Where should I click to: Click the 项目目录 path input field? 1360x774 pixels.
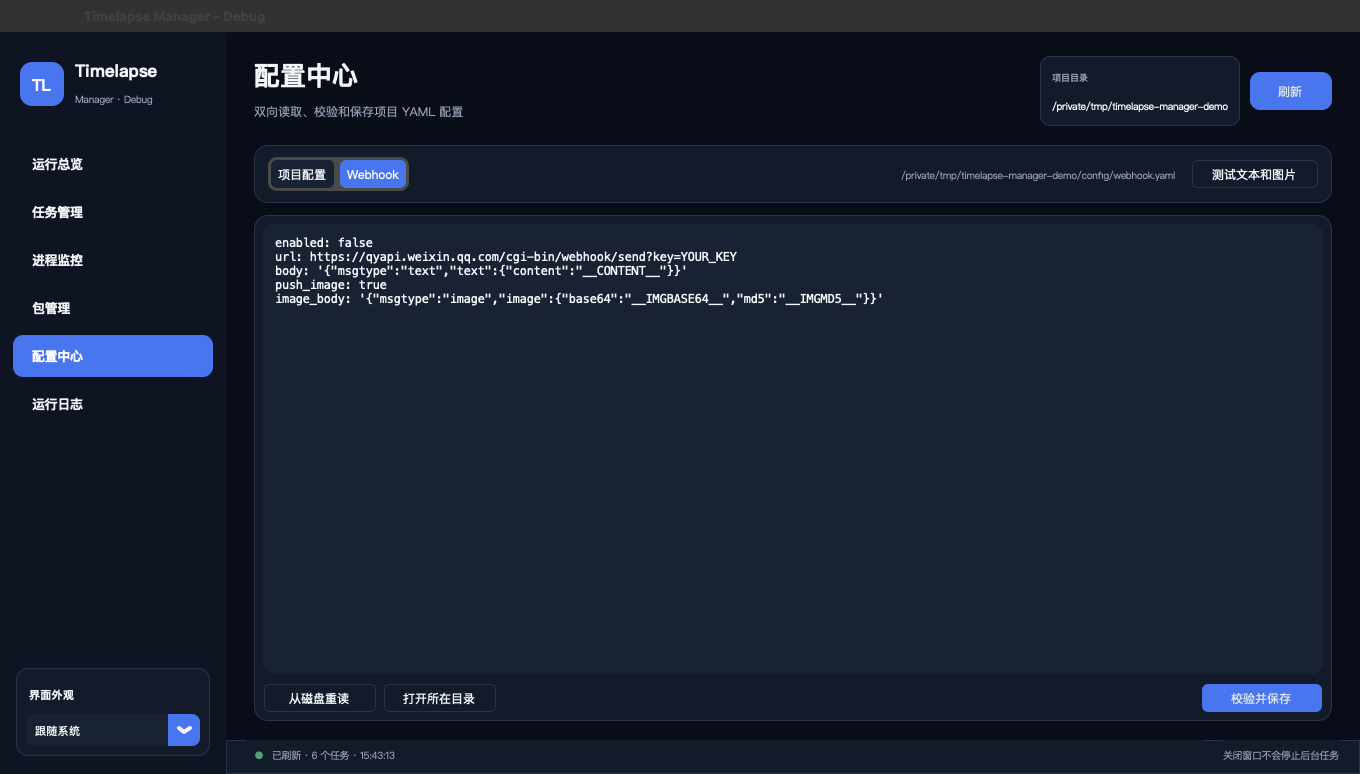click(x=1140, y=106)
